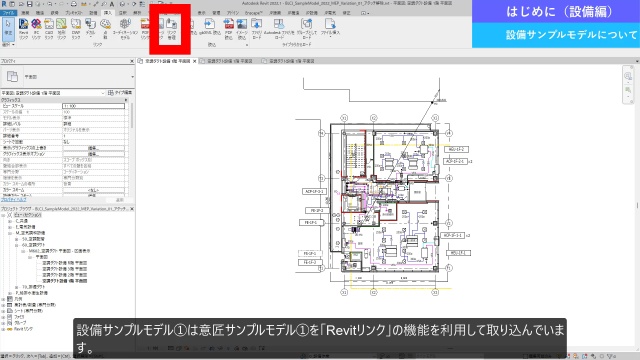
Task: Switch to the 設備 ribbon tab
Action: coord(93,13)
